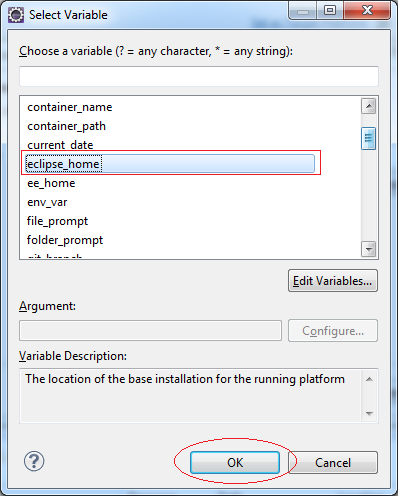This screenshot has height=496, width=398.
Task: Select container_name variable
Action: click(70, 107)
